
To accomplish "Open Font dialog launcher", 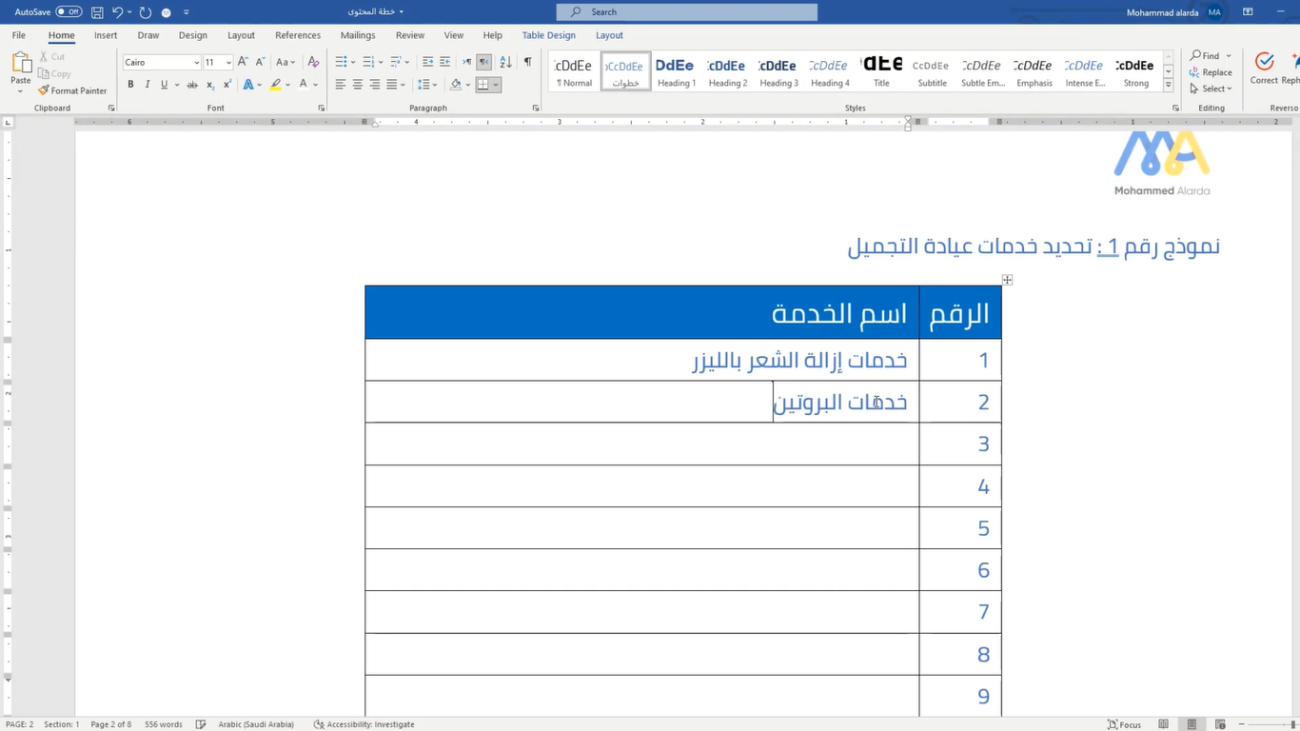I will [321, 108].
